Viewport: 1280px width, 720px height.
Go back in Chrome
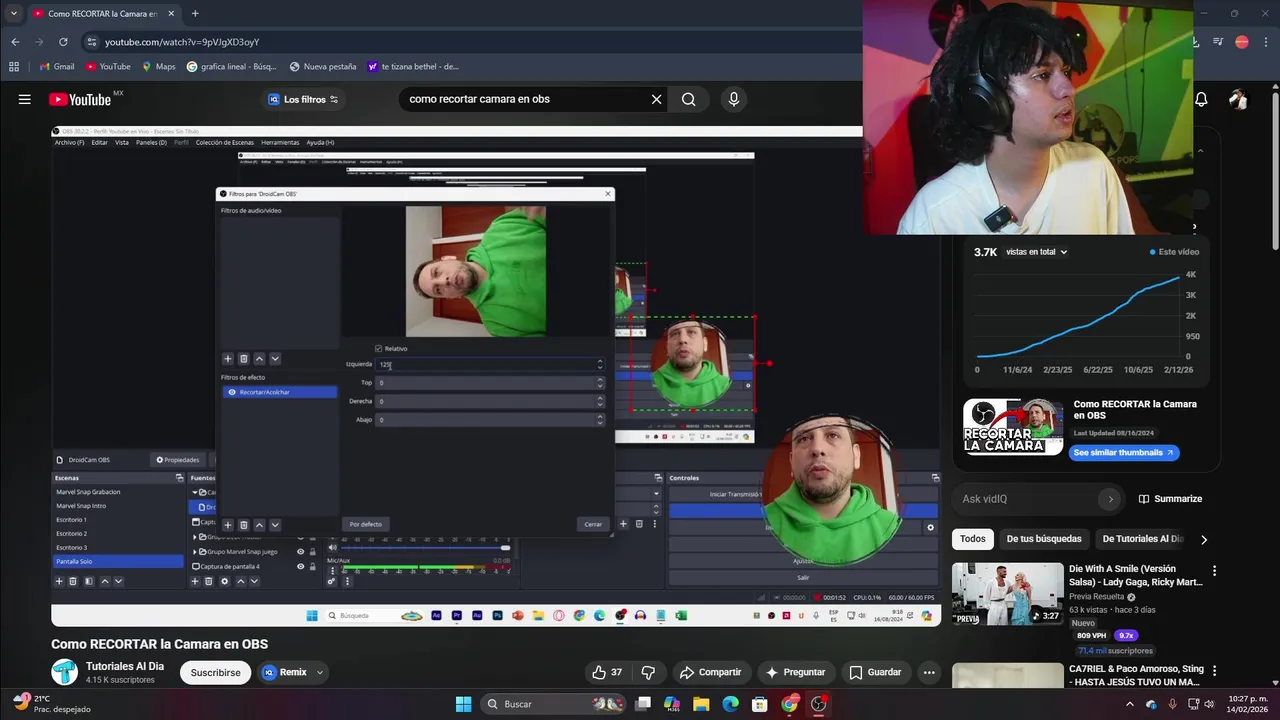tap(15, 42)
